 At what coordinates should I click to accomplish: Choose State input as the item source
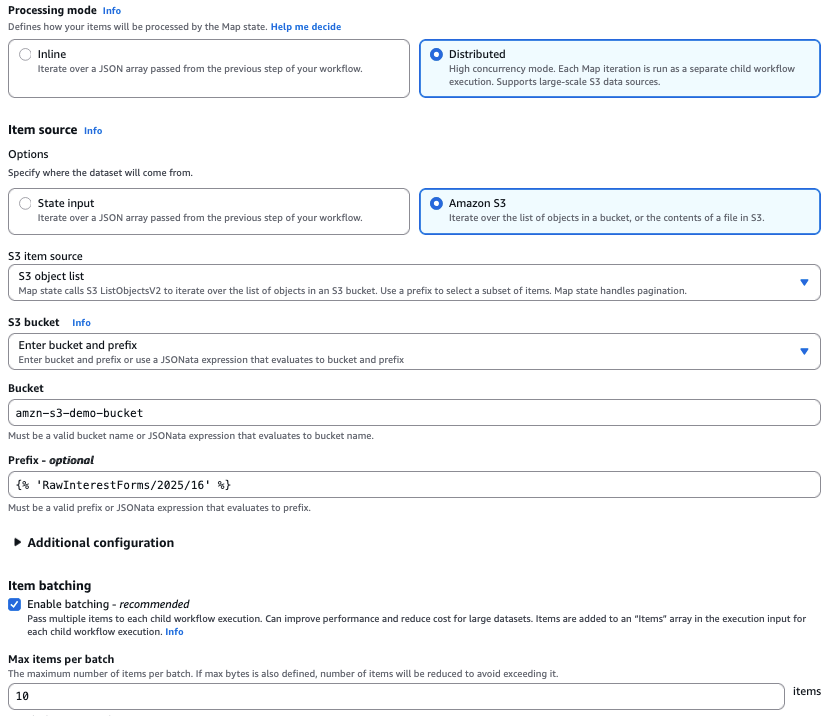[25, 203]
